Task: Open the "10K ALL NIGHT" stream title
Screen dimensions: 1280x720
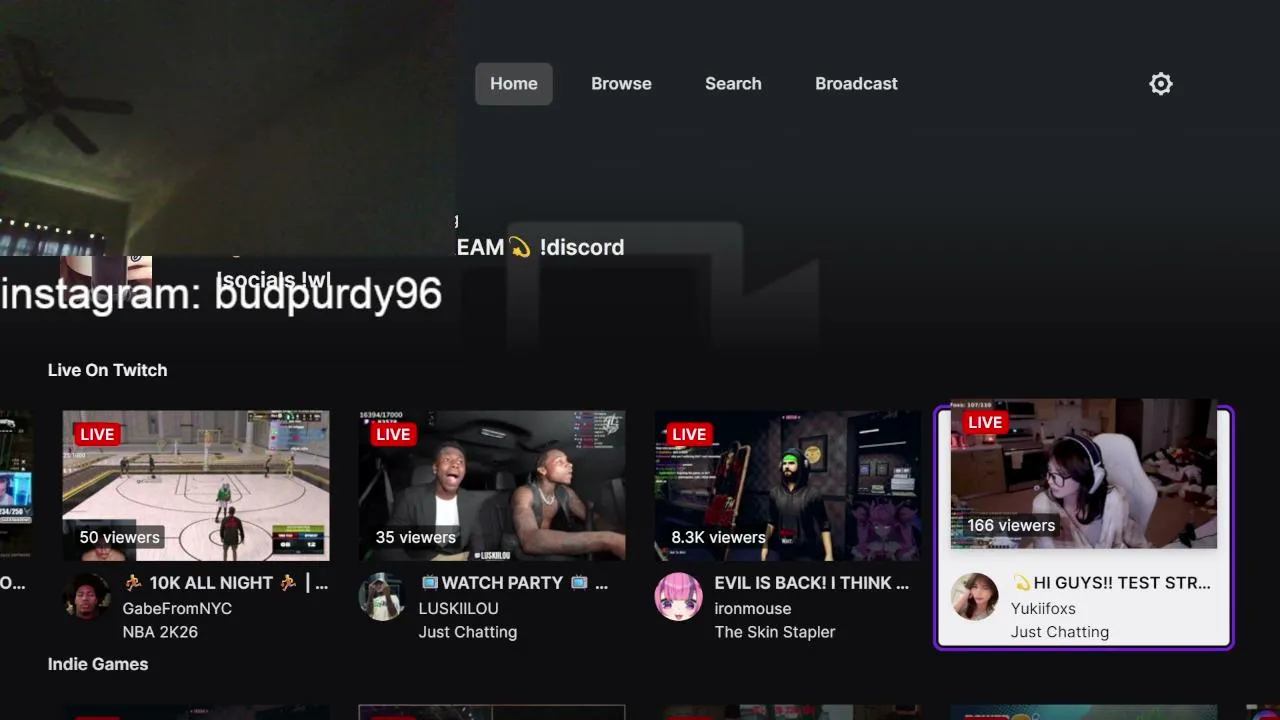Action: coord(226,583)
